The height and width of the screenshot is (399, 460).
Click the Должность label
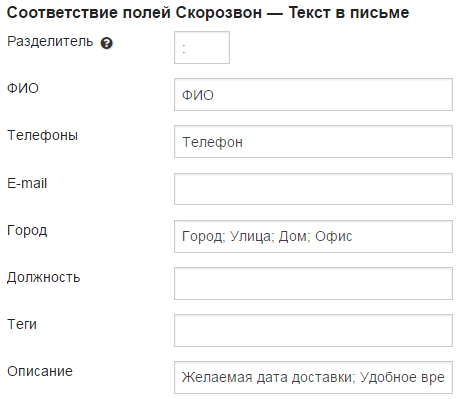[x=44, y=277]
